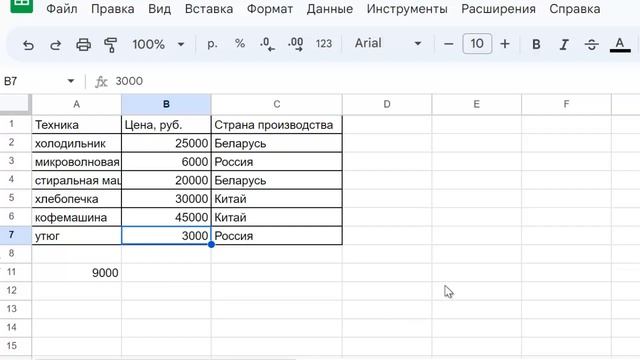Click the Google Sheets home icon
The height and width of the screenshot is (360, 640).
pyautogui.click(x=21, y=6)
